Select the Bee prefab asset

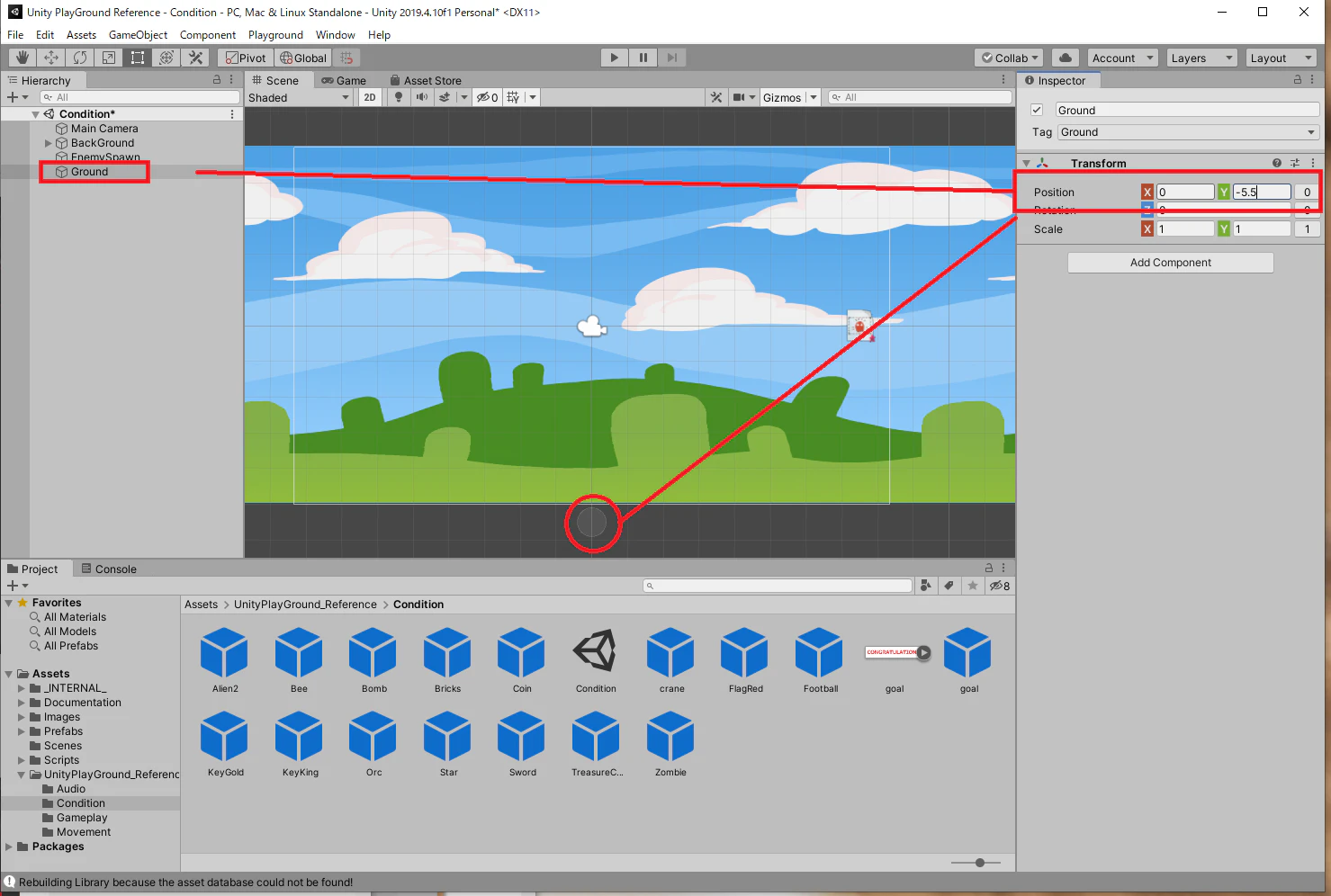299,660
